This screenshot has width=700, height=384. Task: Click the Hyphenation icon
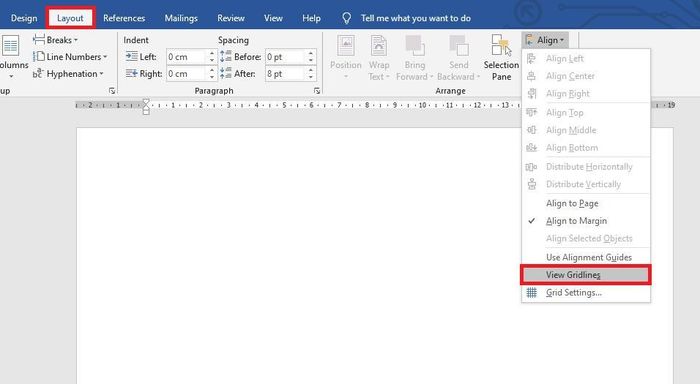38,73
